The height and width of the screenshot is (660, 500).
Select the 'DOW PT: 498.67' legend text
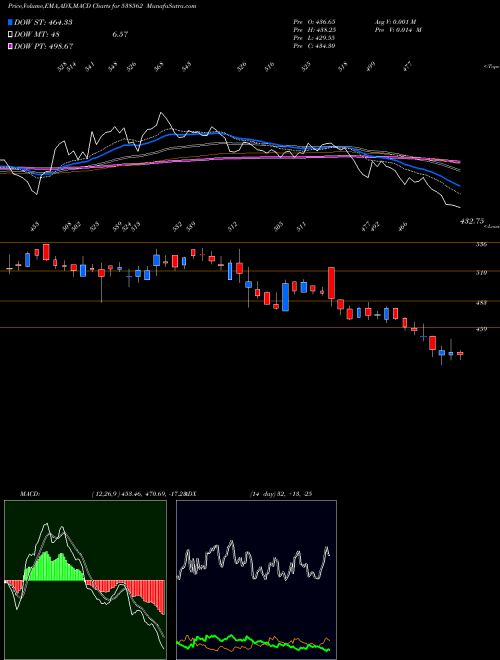click(x=43, y=46)
